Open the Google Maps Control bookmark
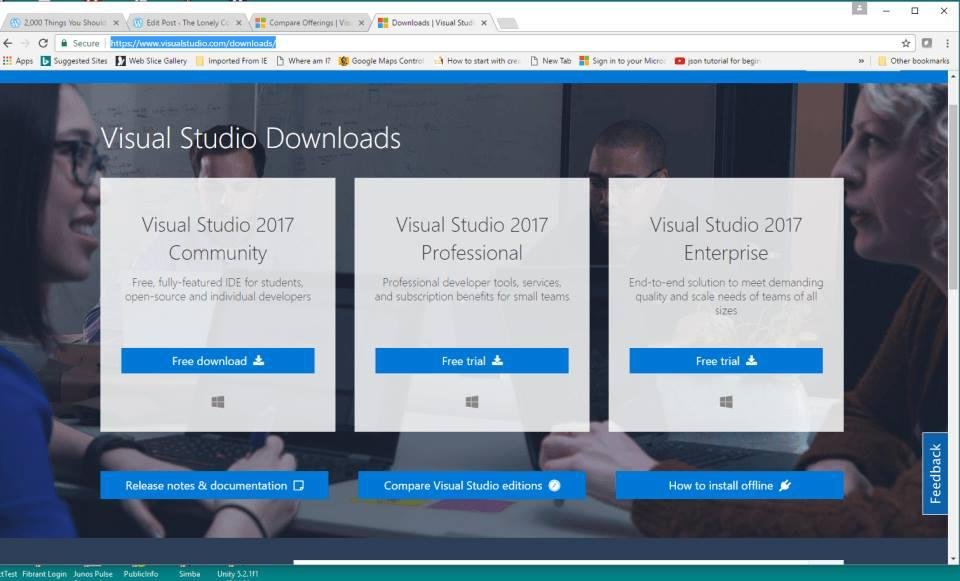The width and height of the screenshot is (960, 581). 381,61
